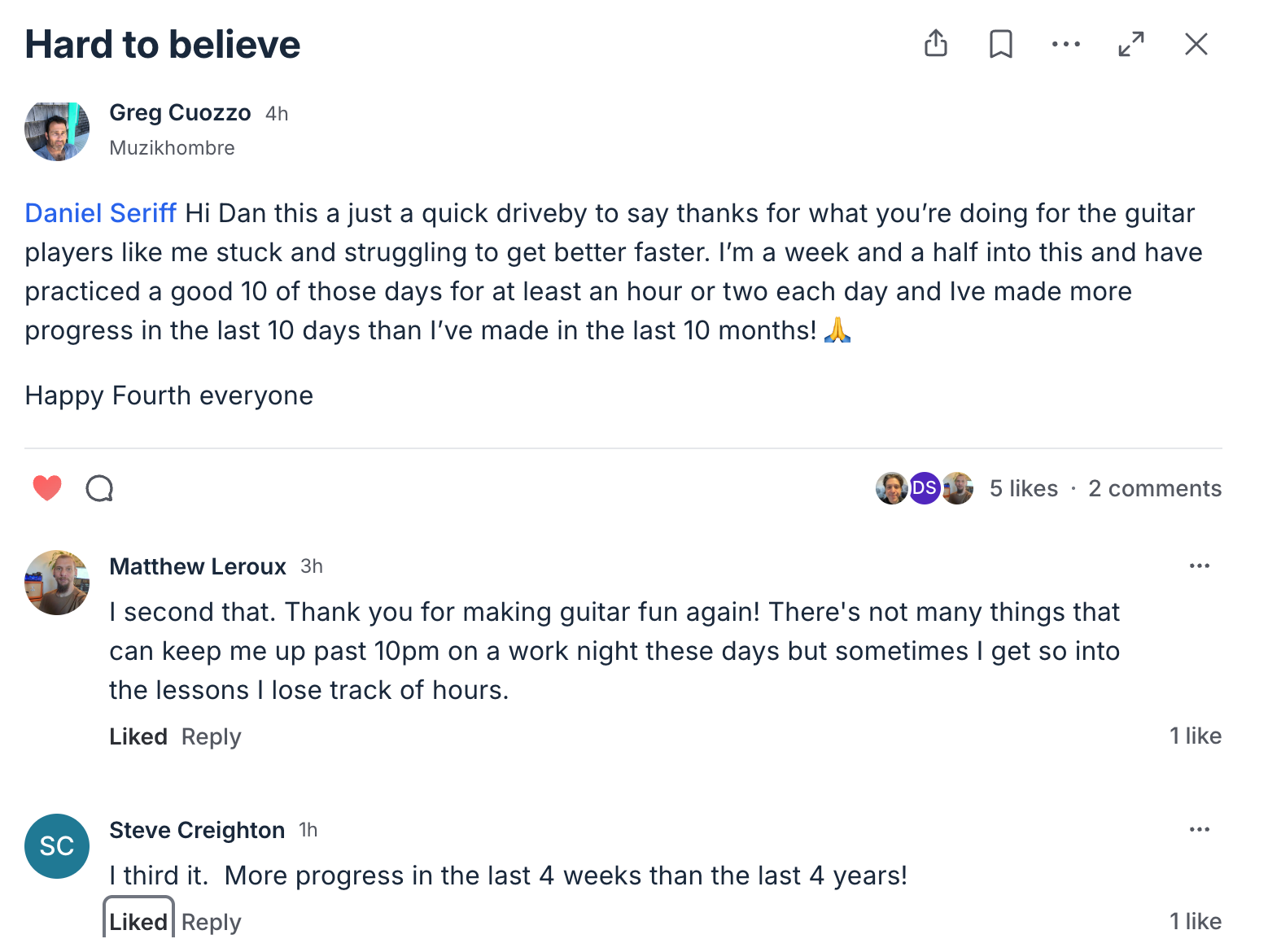Click the 2 comments count
The height and width of the screenshot is (952, 1268).
tap(1154, 488)
